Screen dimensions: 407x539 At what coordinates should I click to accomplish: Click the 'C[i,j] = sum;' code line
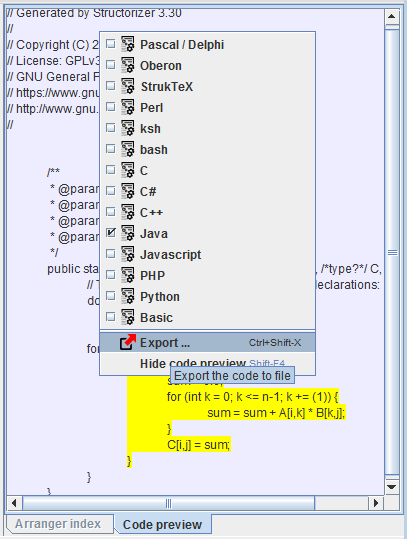198,445
